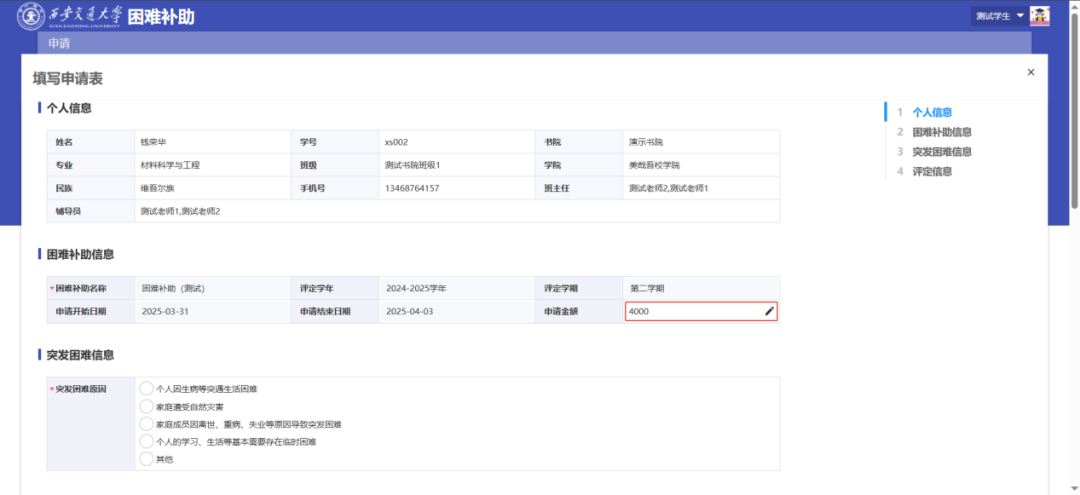Click the vertical scrollbar thumb

tap(1074, 110)
